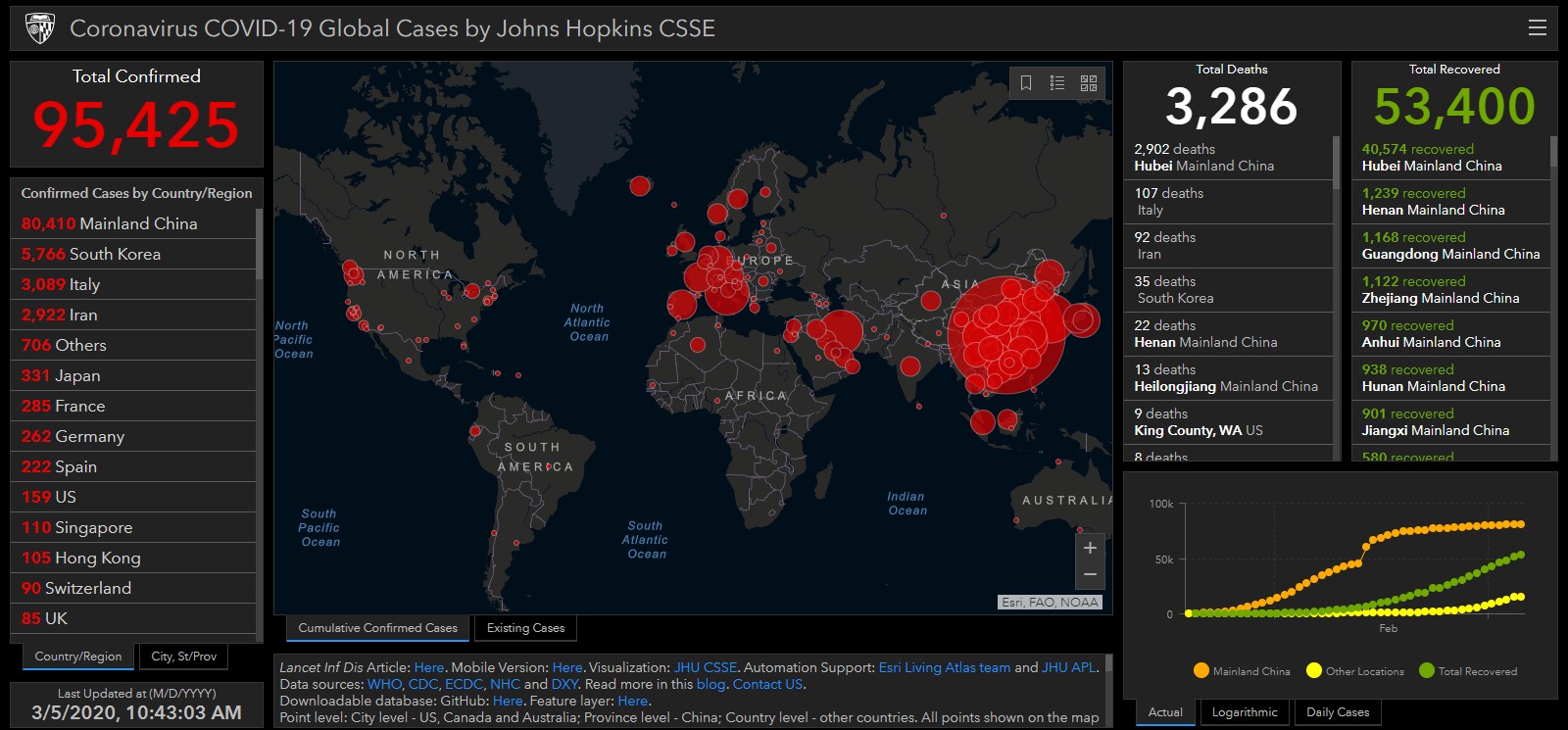1568x730 pixels.
Task: Open Lancet Inf Dis Article Here link
Action: 428,667
